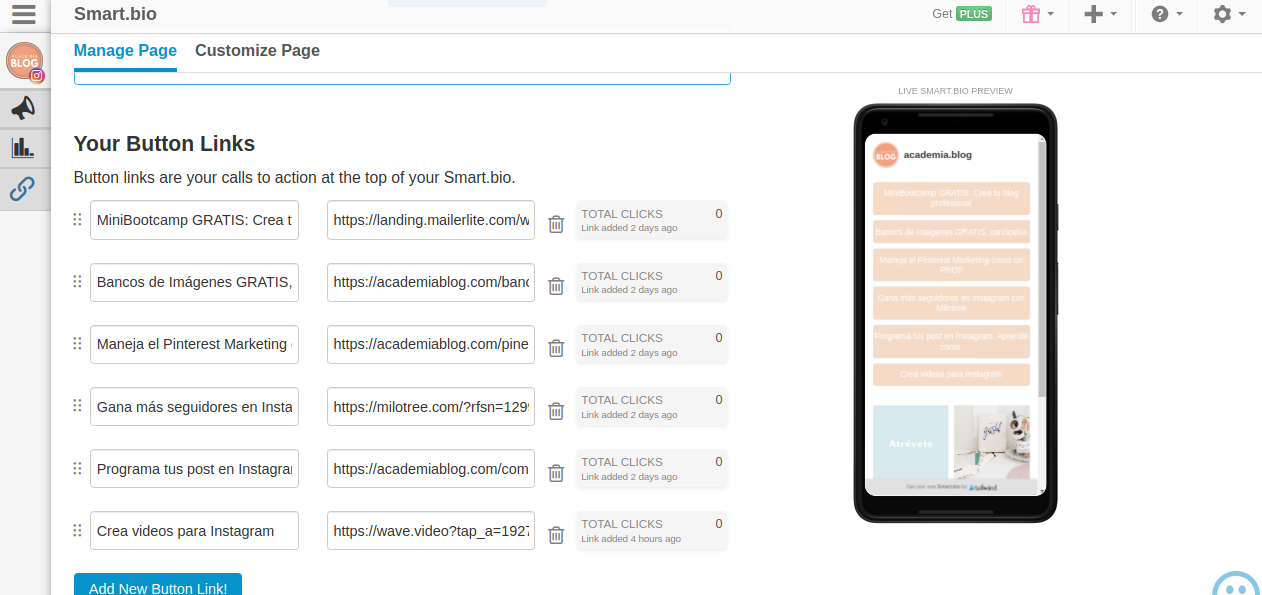1262x595 pixels.
Task: Grab drag handle of Gana más seguidores row
Action: point(77,405)
